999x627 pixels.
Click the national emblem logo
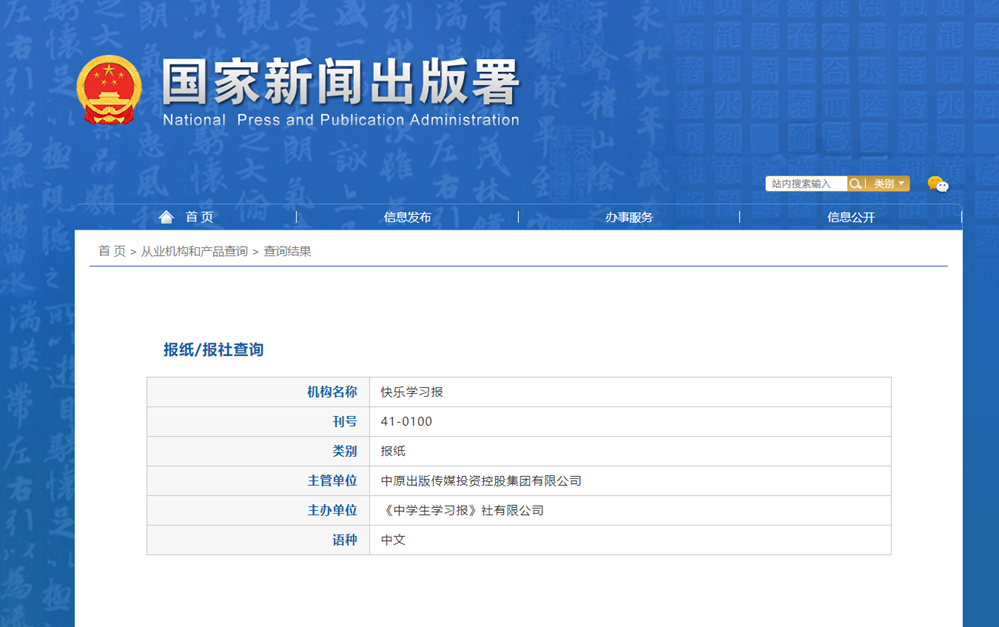[109, 90]
